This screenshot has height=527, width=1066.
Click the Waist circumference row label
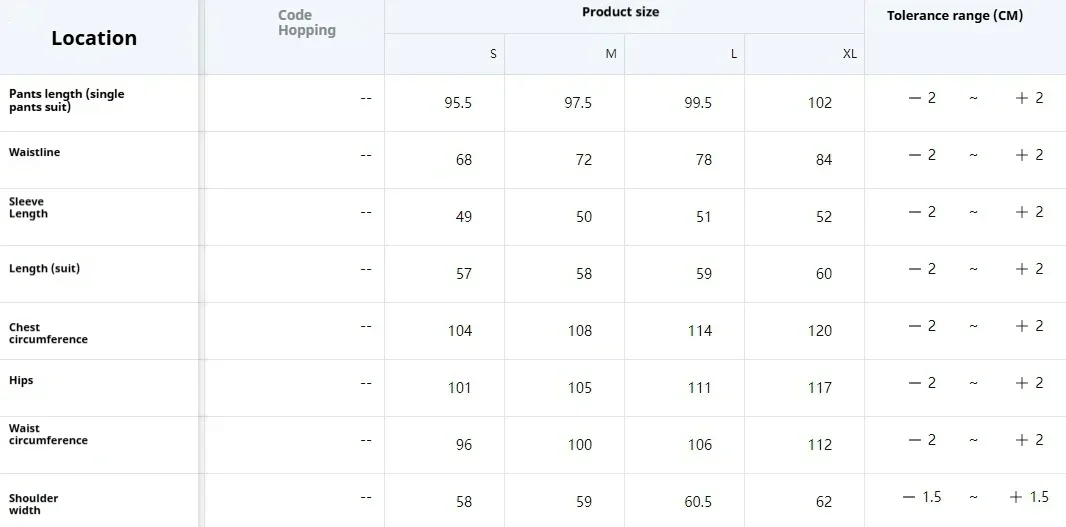tap(48, 434)
